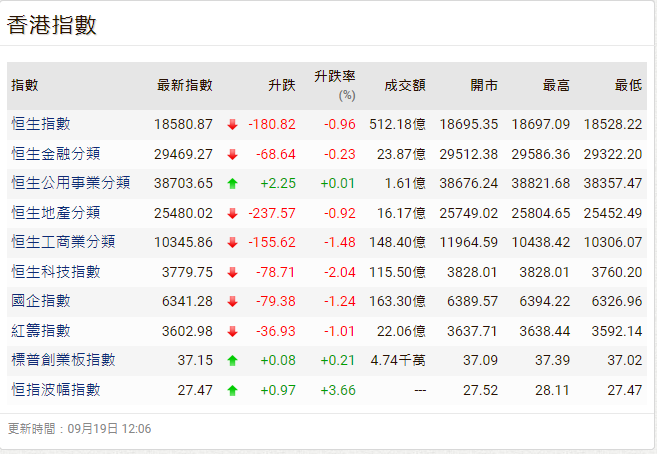Click the red down arrow for 國企指數
Screen dimensions: 657x454
point(232,301)
